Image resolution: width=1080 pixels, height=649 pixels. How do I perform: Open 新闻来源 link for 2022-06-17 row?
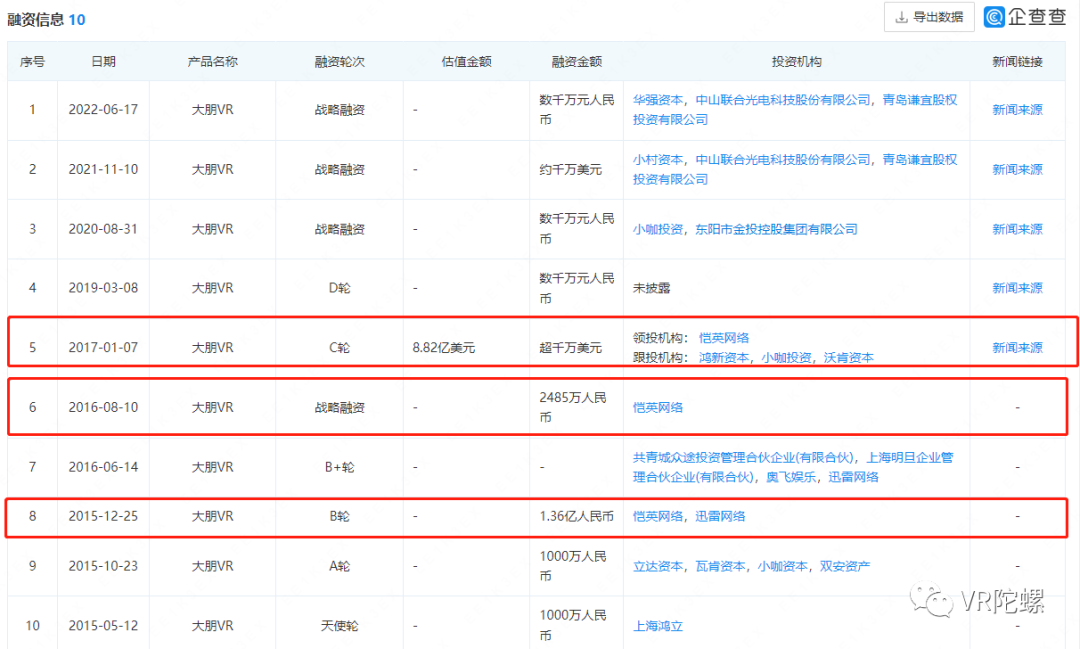point(1017,110)
